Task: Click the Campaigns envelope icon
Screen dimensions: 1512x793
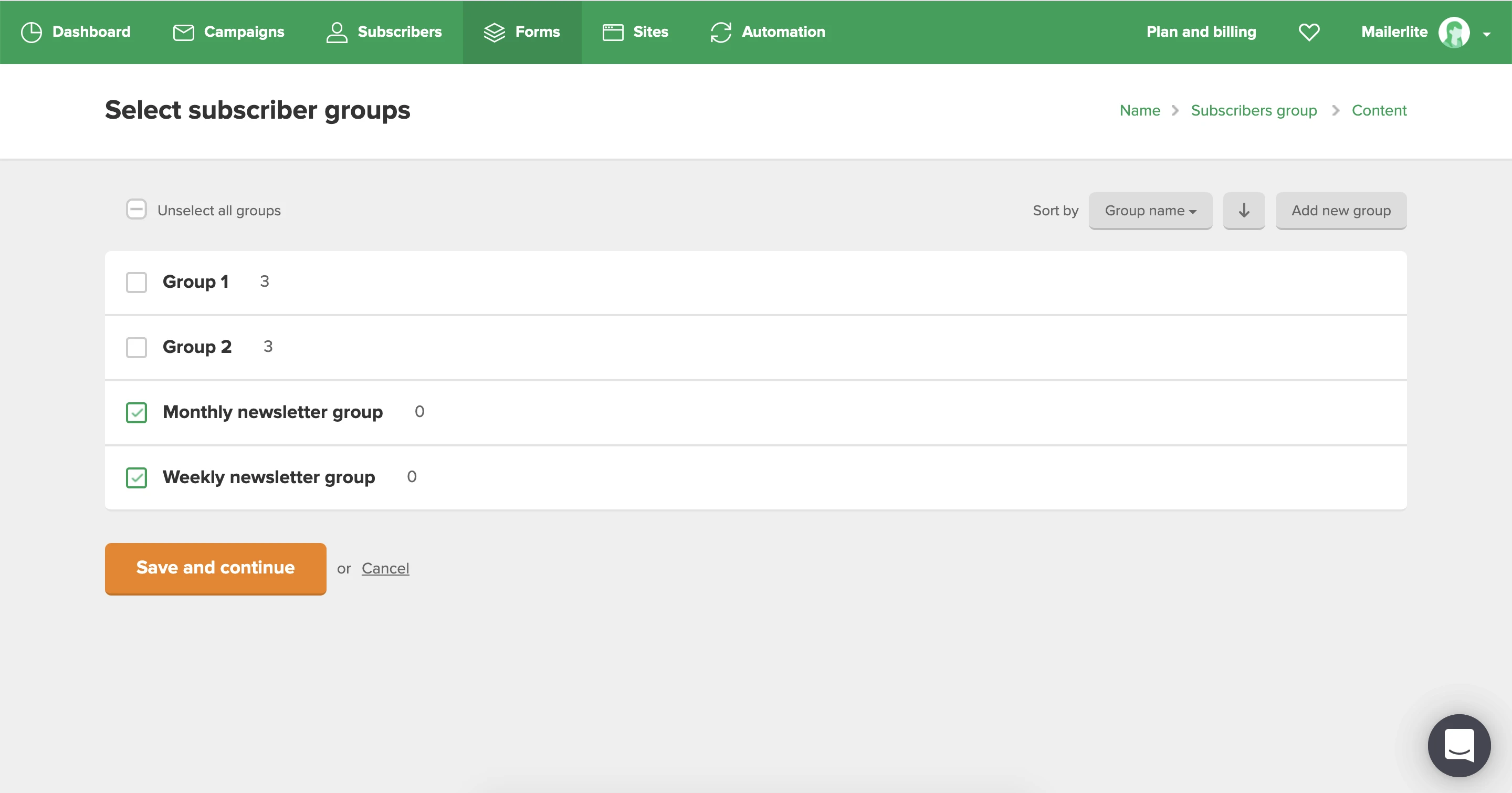Action: pos(183,32)
